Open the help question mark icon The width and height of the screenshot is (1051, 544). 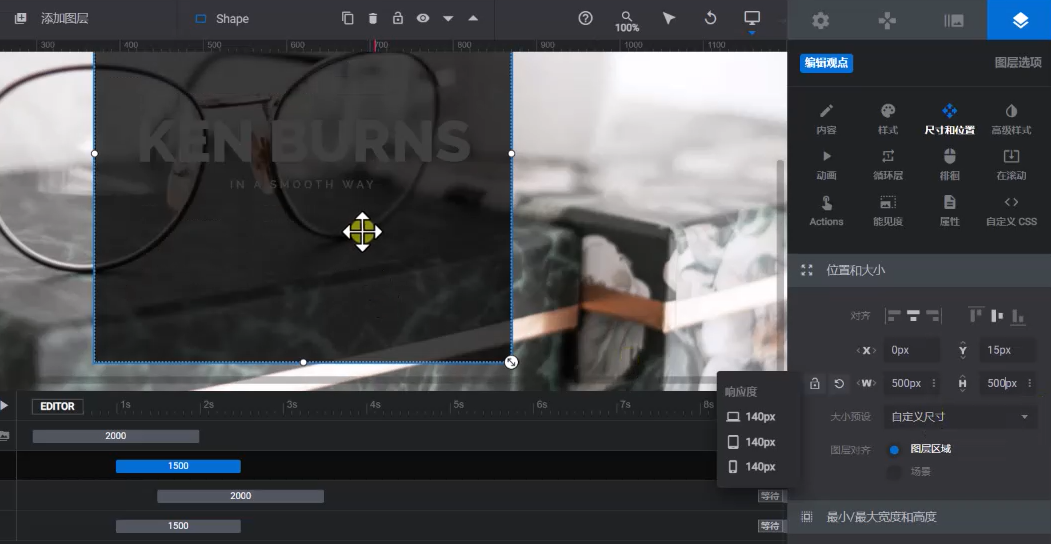click(585, 18)
